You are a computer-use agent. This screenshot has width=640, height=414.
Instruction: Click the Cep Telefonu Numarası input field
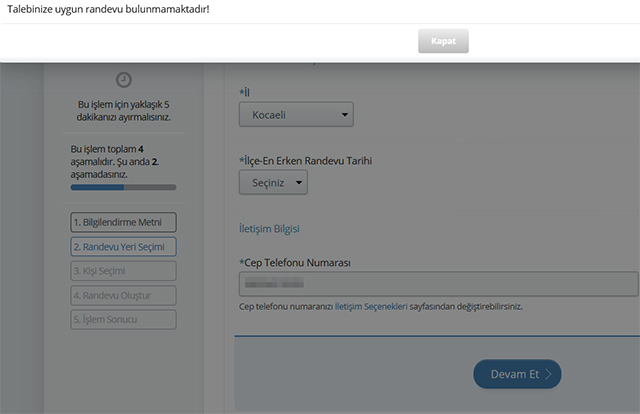pos(438,285)
